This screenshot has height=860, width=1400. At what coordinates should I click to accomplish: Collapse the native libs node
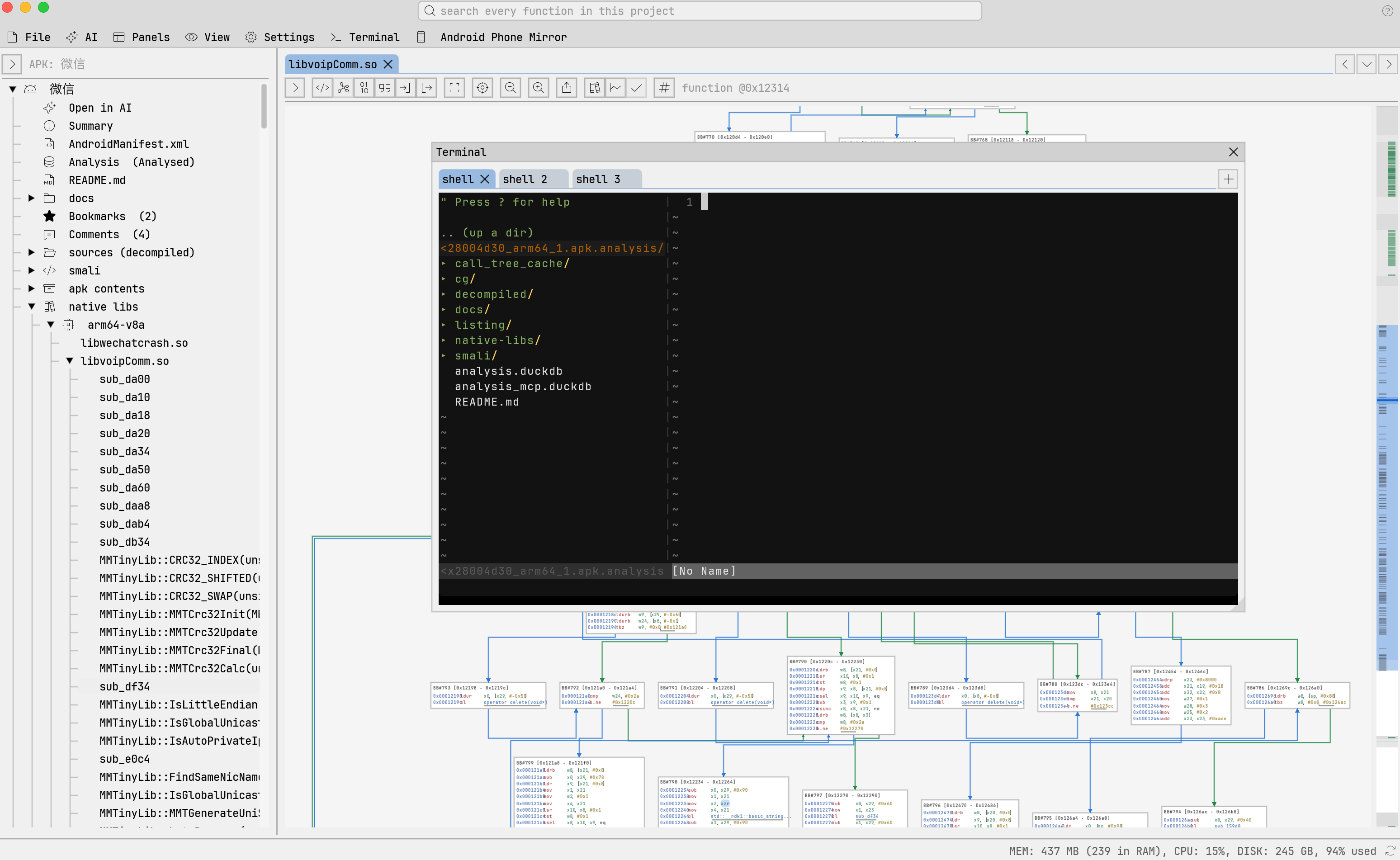[32, 307]
